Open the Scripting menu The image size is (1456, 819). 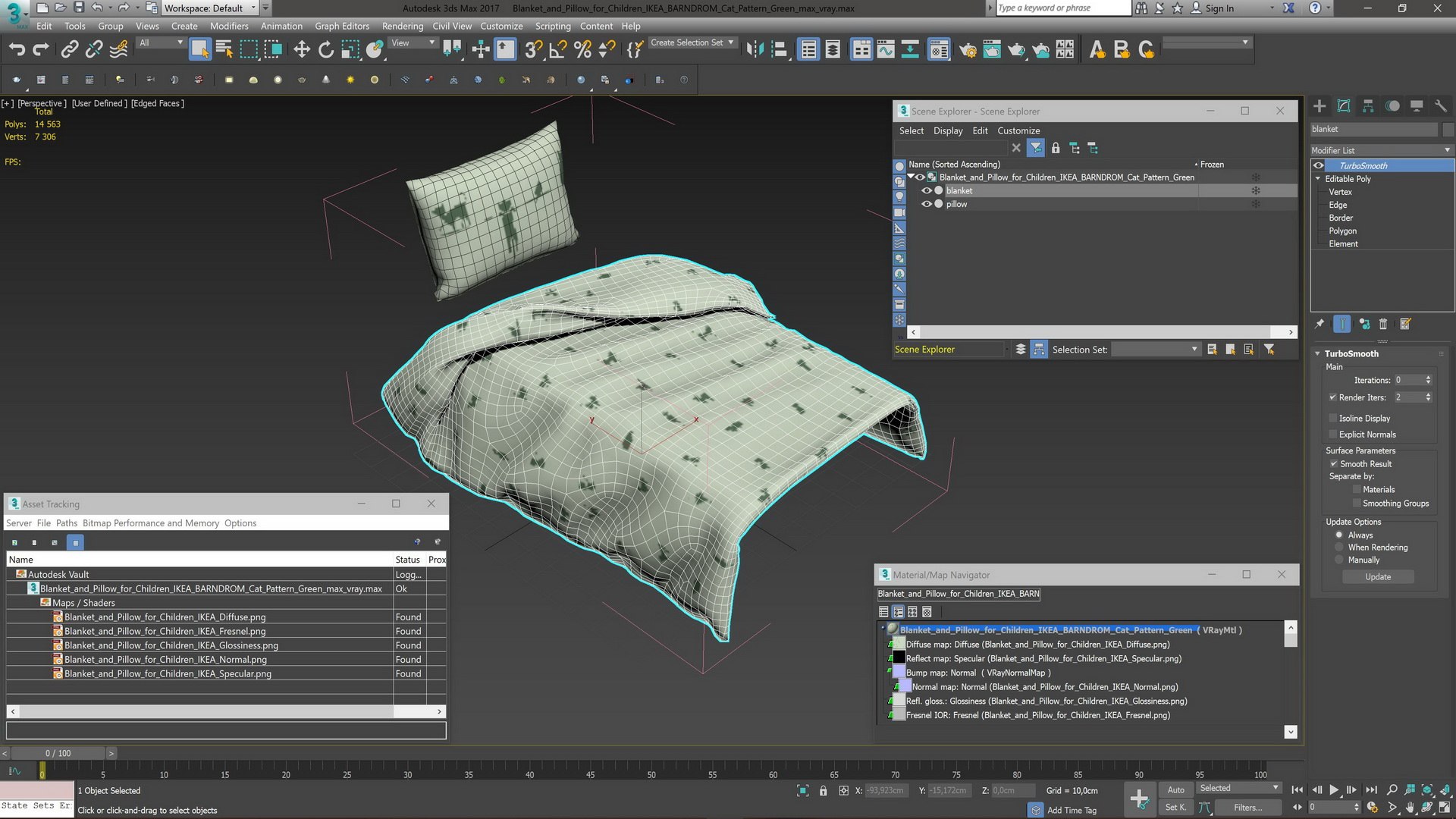pos(553,26)
